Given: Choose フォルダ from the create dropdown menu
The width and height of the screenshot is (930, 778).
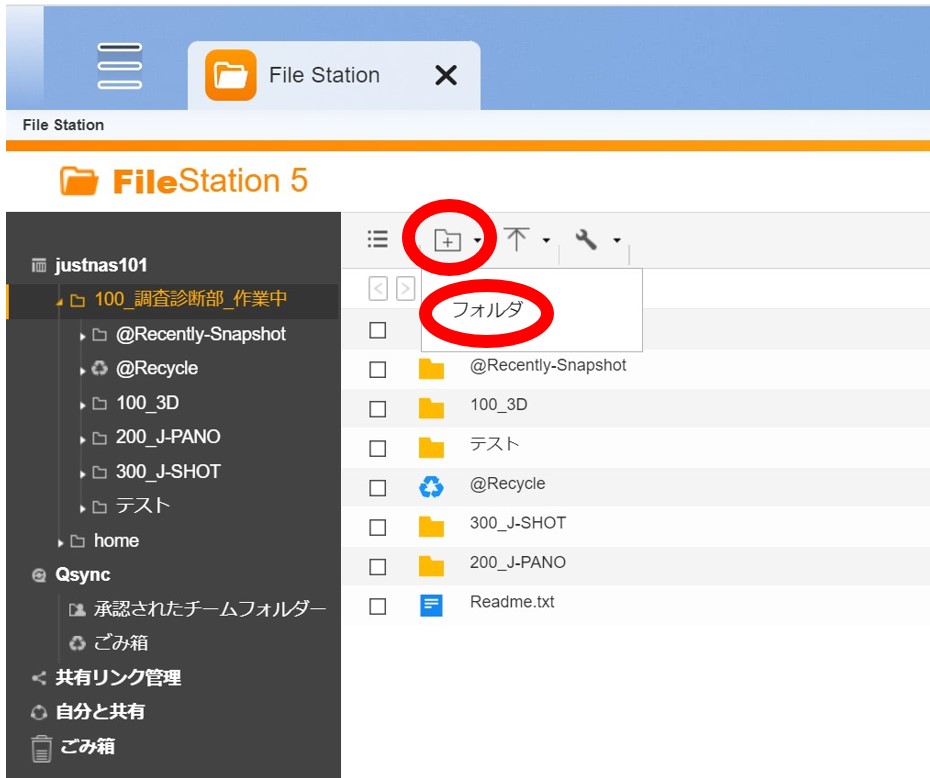Looking at the screenshot, I should tap(488, 310).
